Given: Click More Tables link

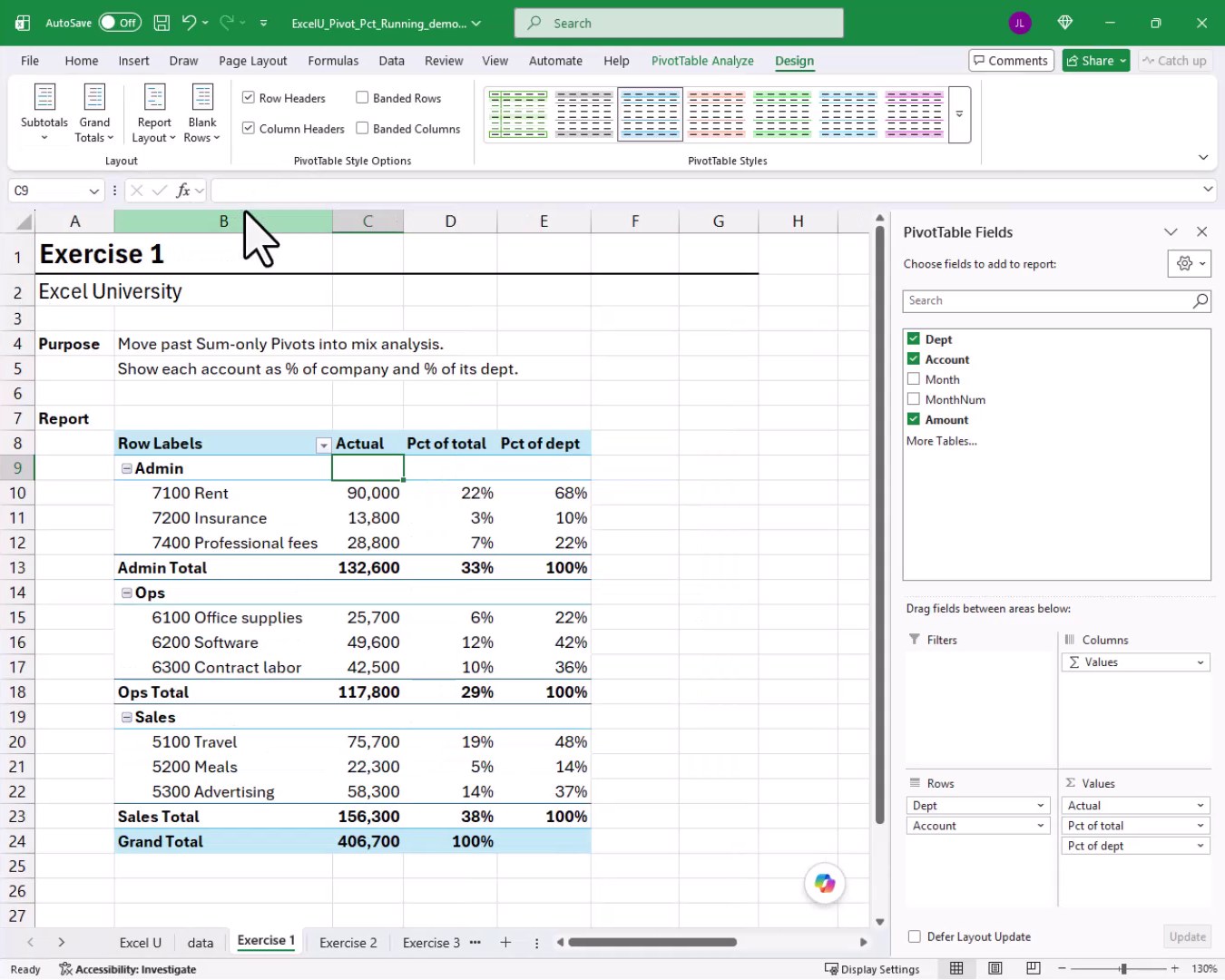Looking at the screenshot, I should (x=942, y=441).
